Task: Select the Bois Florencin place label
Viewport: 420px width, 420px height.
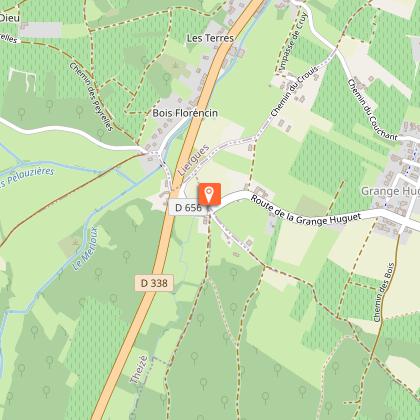Action: [185, 113]
